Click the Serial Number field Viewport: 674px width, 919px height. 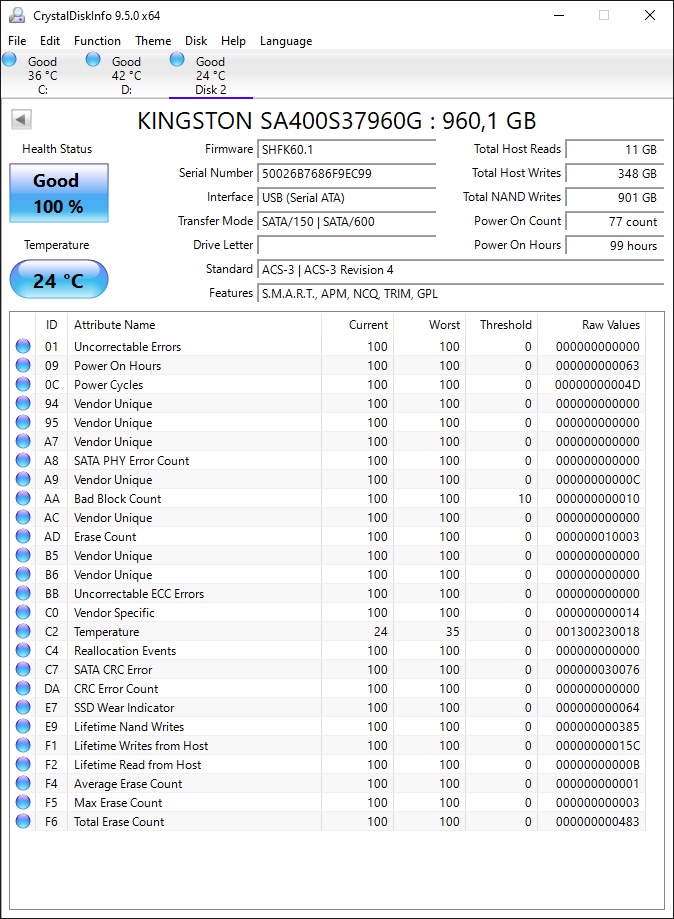pos(346,173)
